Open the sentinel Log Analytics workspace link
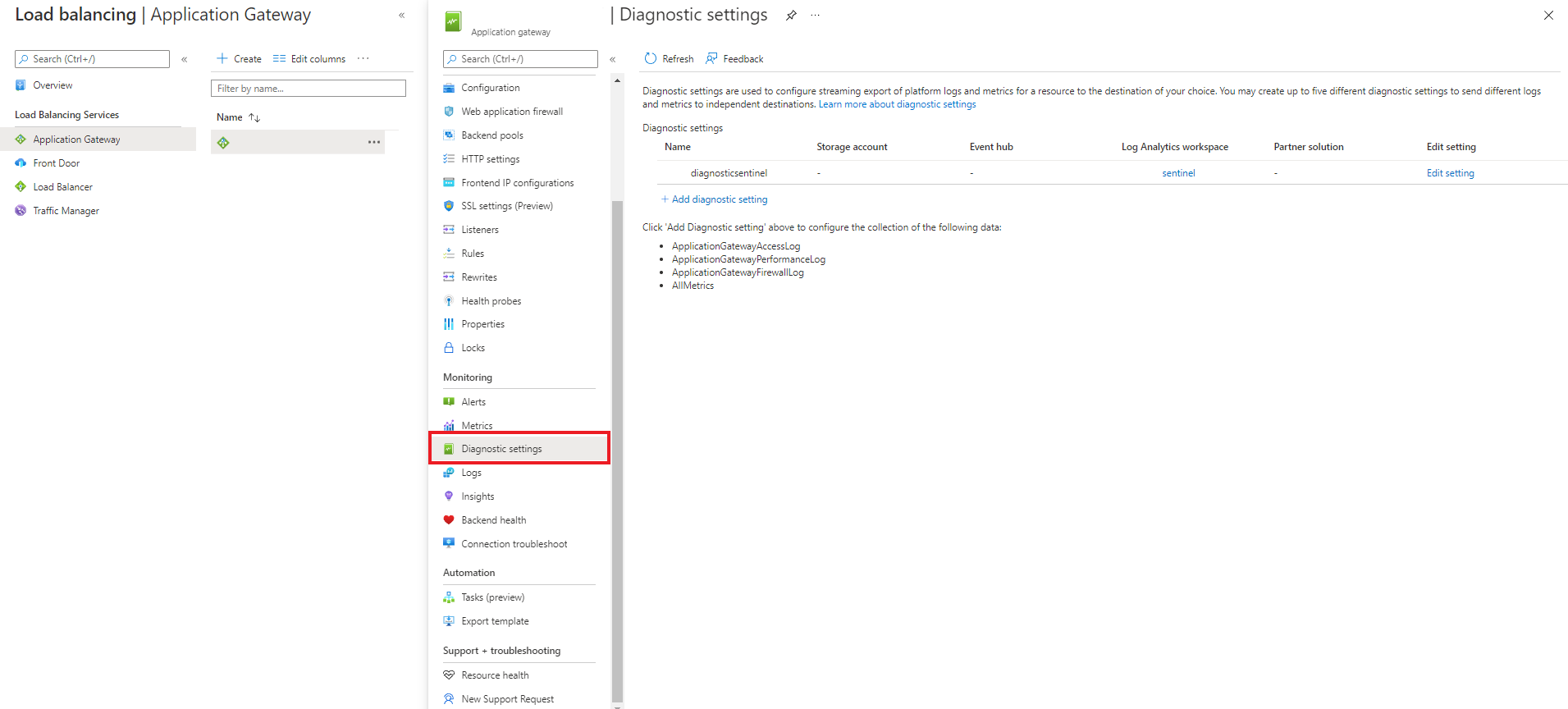 [1178, 173]
